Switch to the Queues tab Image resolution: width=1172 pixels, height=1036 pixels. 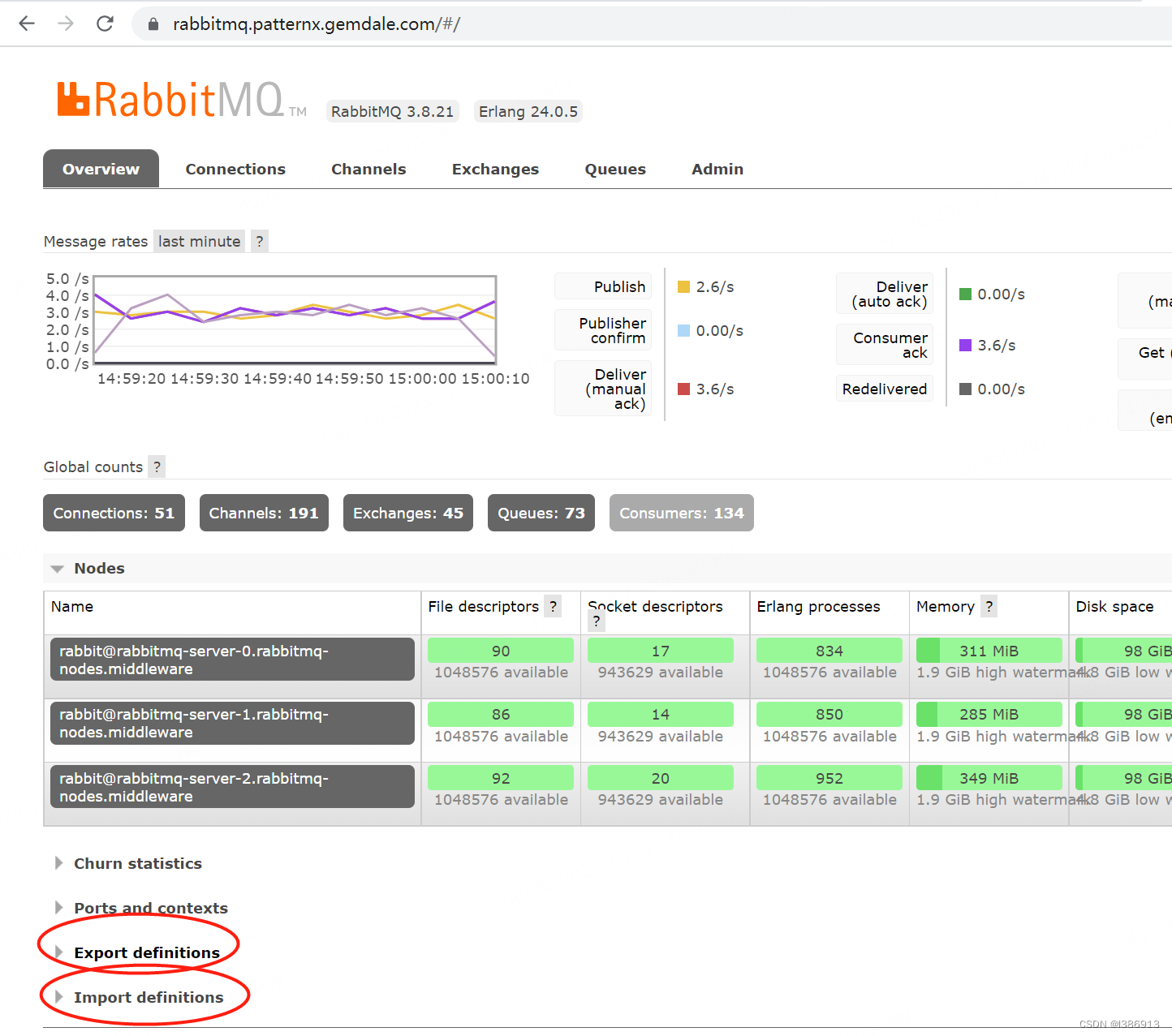(614, 169)
